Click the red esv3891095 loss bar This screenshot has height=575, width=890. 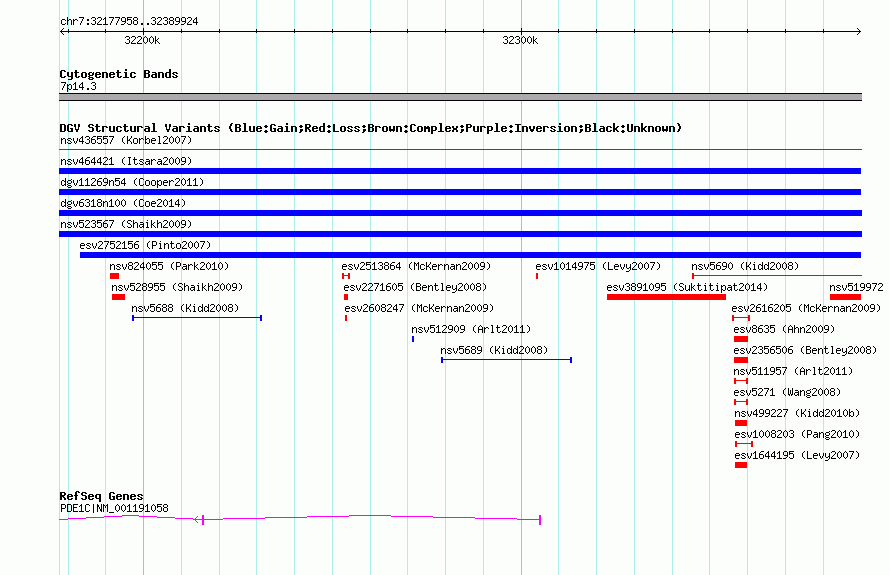[666, 297]
